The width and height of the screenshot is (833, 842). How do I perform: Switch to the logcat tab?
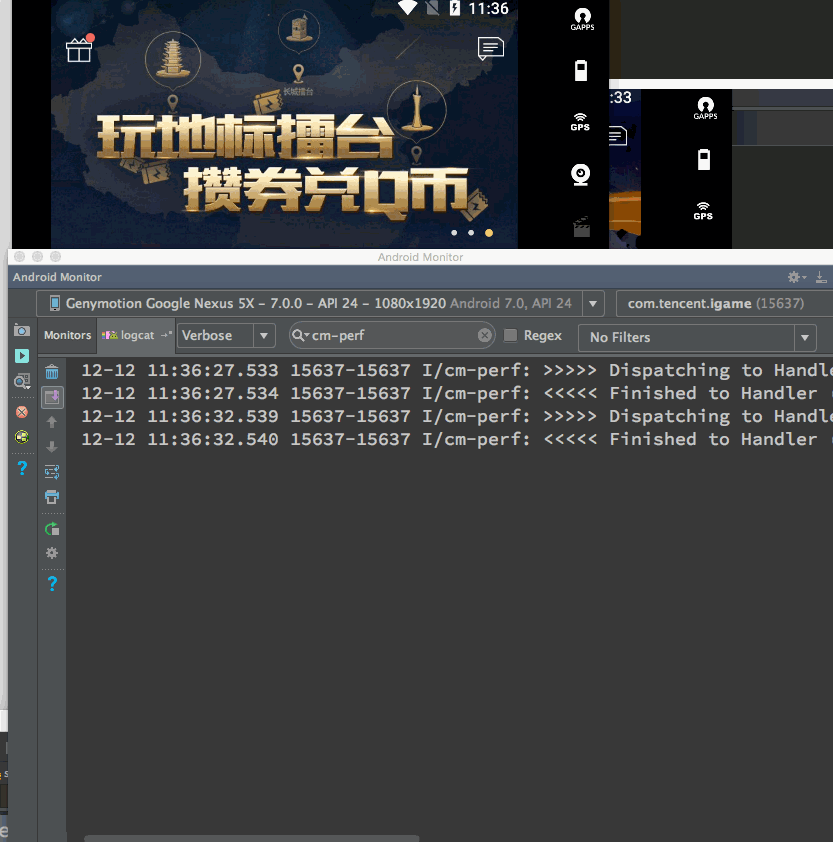[136, 335]
